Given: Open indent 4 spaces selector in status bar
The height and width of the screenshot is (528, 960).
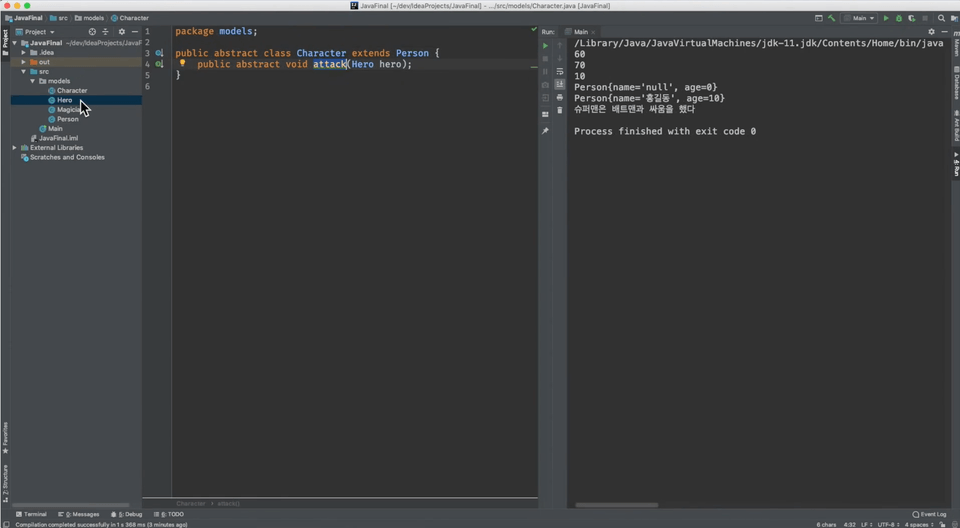Looking at the screenshot, I should (920, 524).
